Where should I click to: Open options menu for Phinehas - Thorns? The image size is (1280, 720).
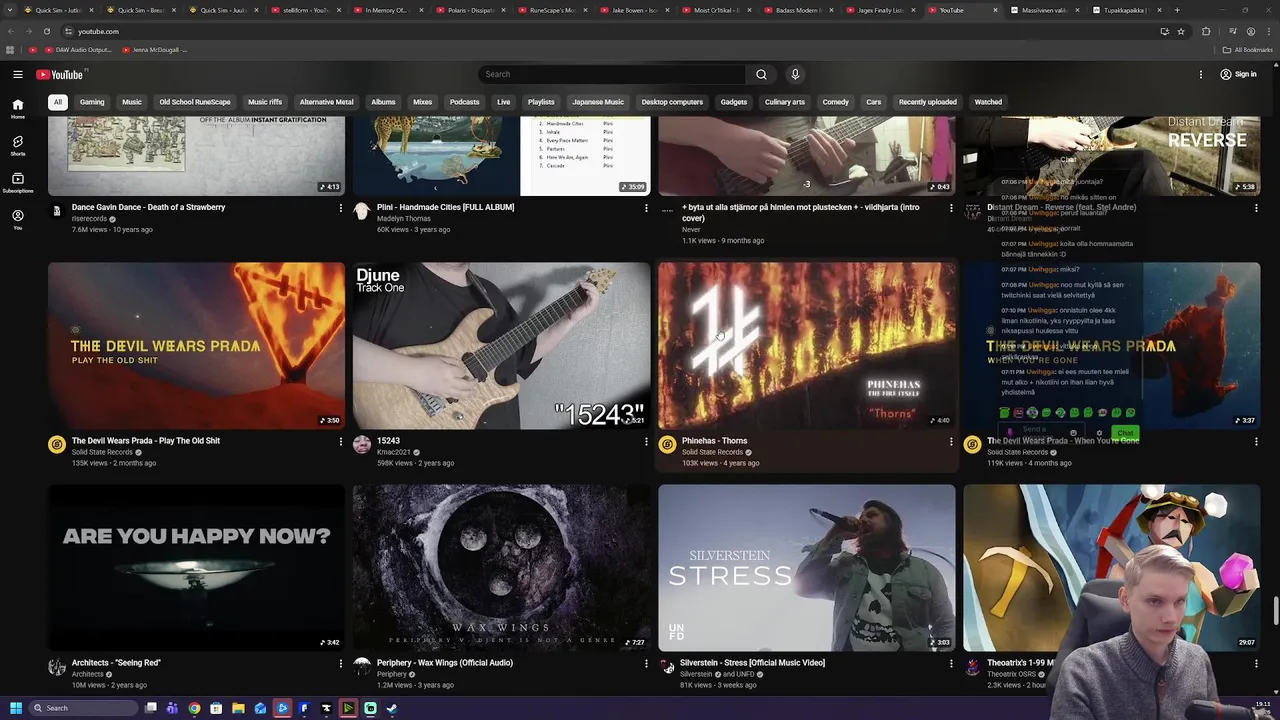coord(951,441)
